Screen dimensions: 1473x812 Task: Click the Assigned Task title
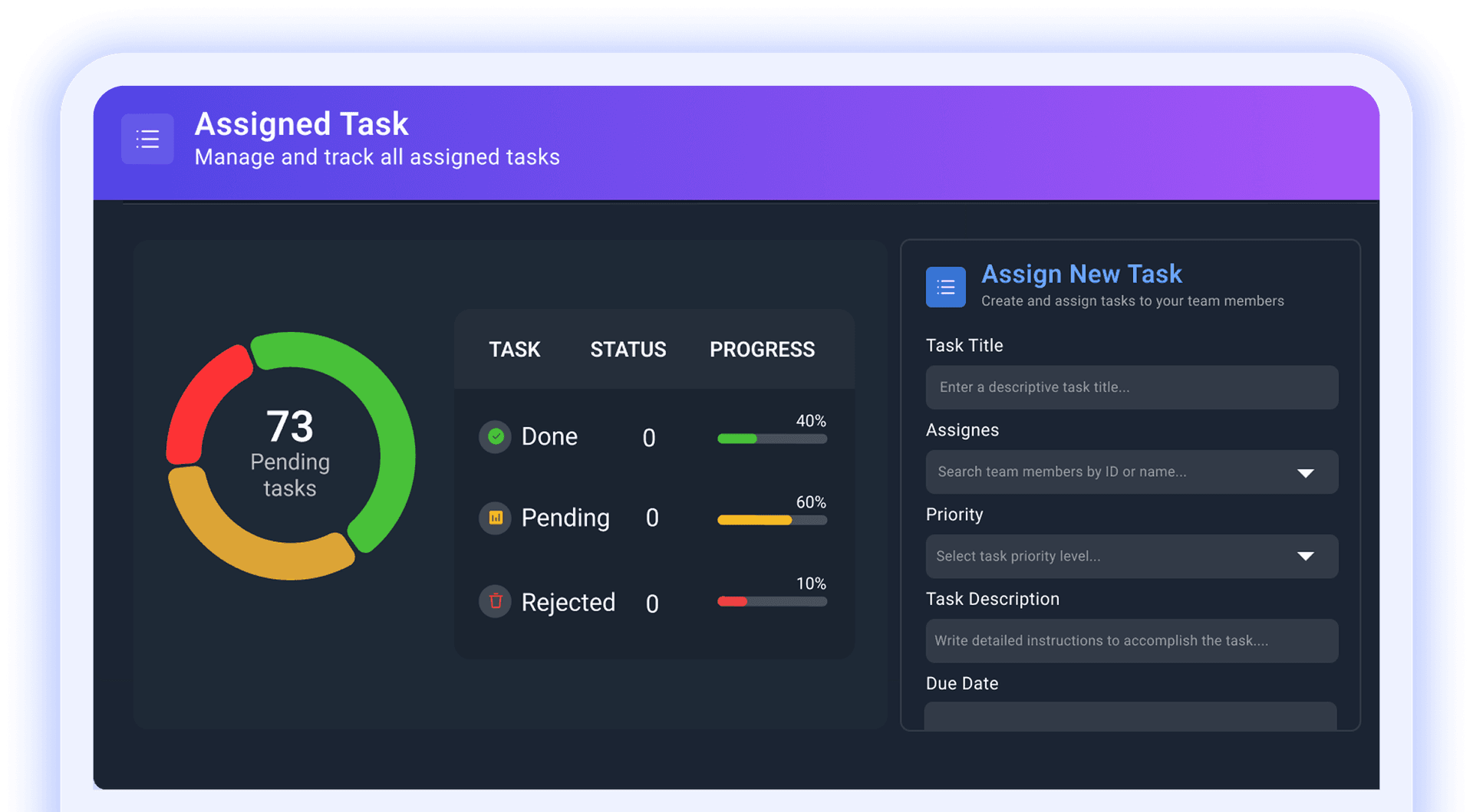(302, 123)
